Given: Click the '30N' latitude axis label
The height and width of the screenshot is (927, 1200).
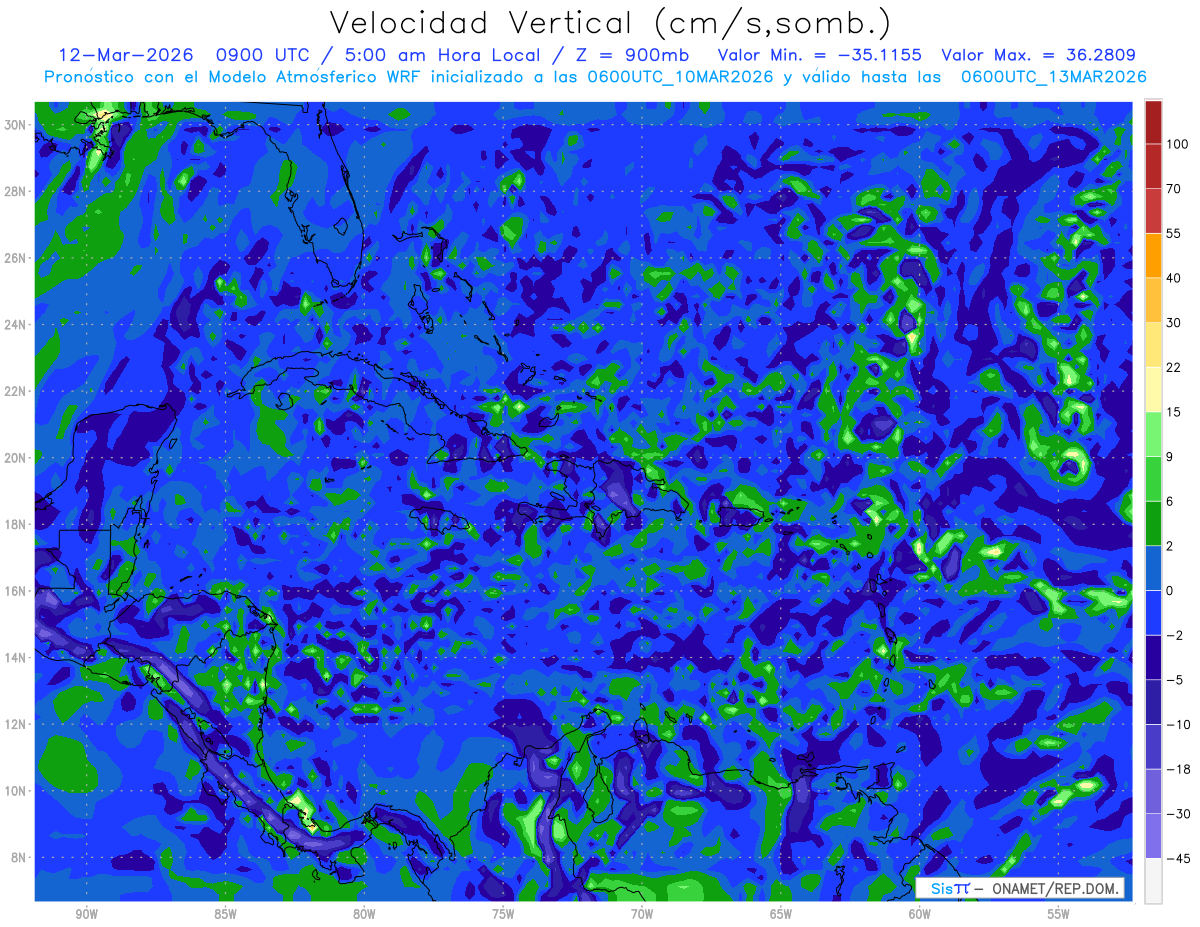Looking at the screenshot, I should click(x=17, y=125).
